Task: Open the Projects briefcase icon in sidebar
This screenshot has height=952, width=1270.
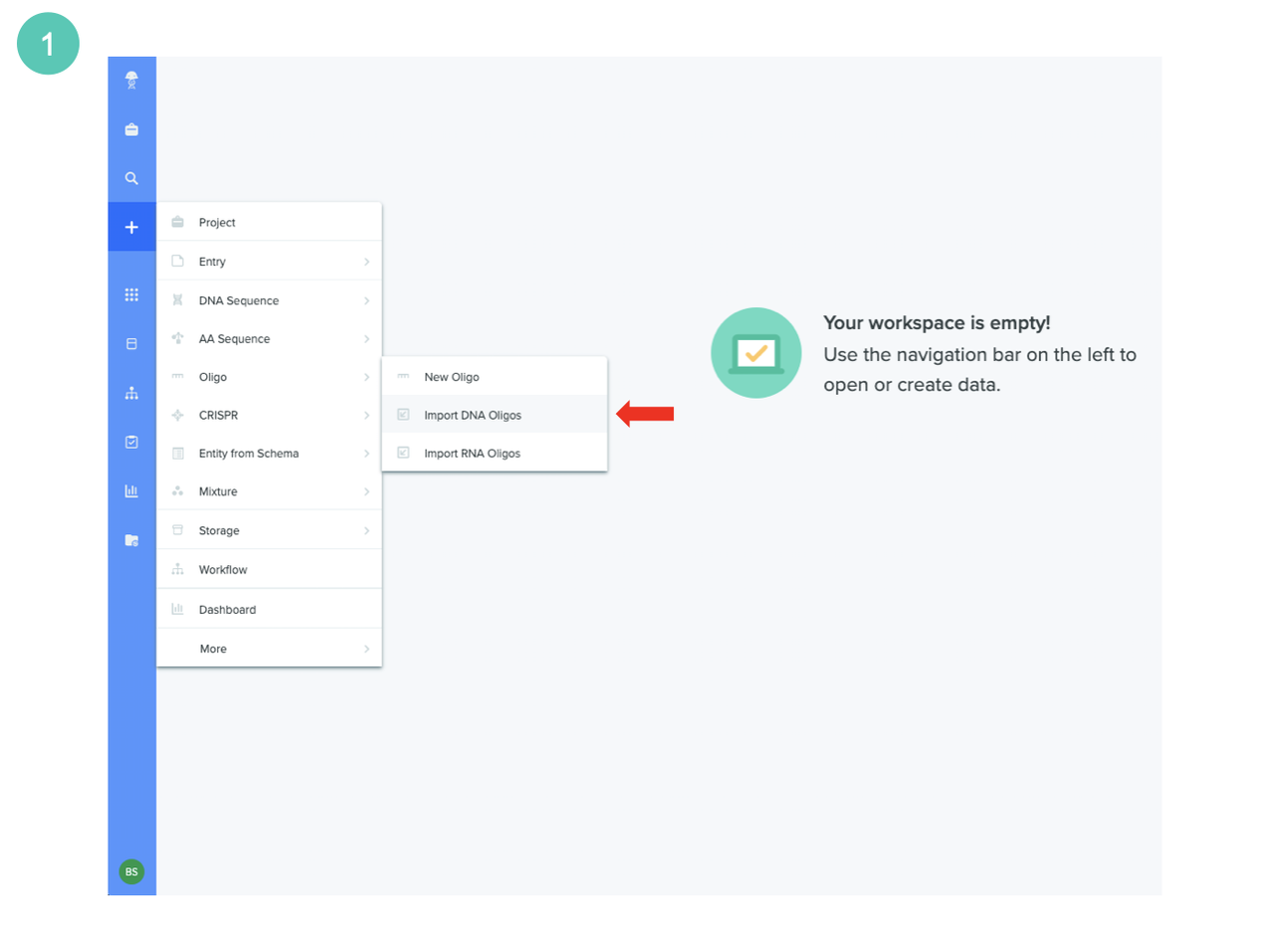Action: pos(131,129)
